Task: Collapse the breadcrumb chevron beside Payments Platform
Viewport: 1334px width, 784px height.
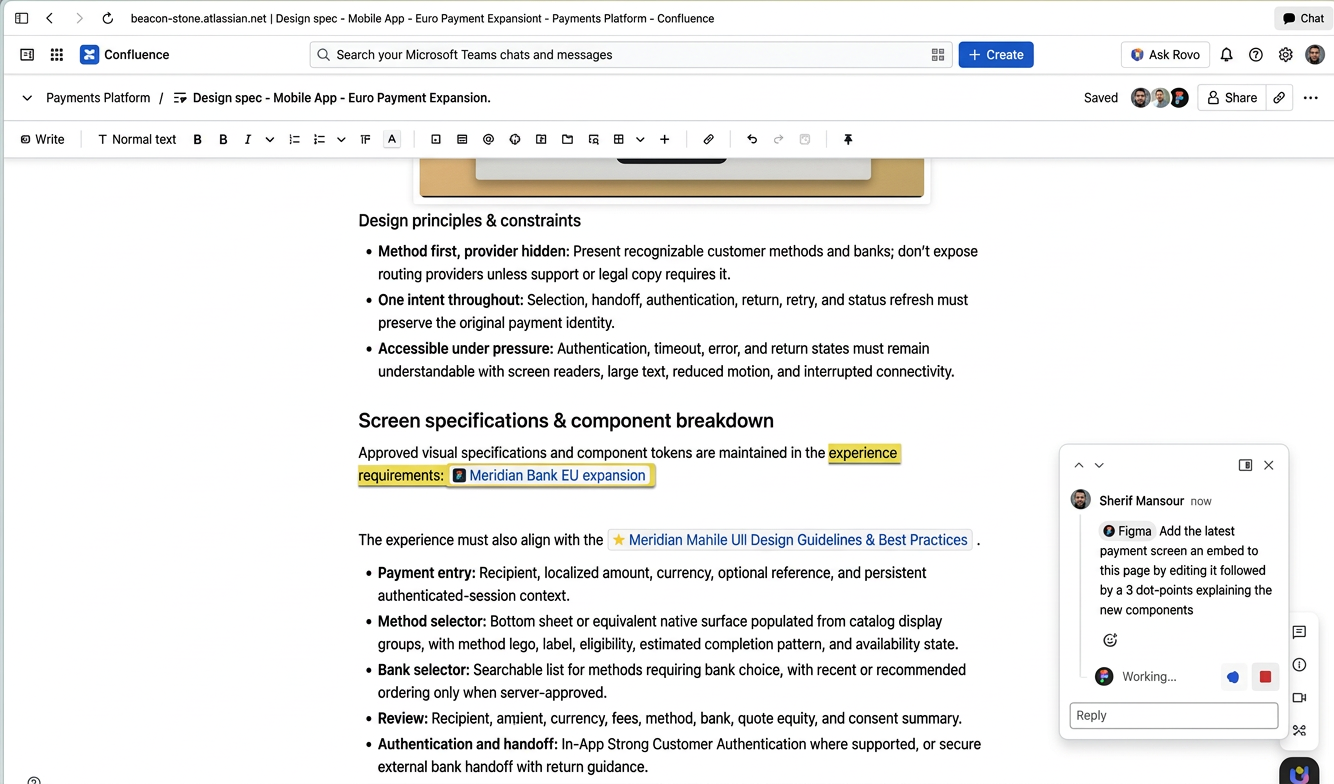Action: (x=27, y=98)
